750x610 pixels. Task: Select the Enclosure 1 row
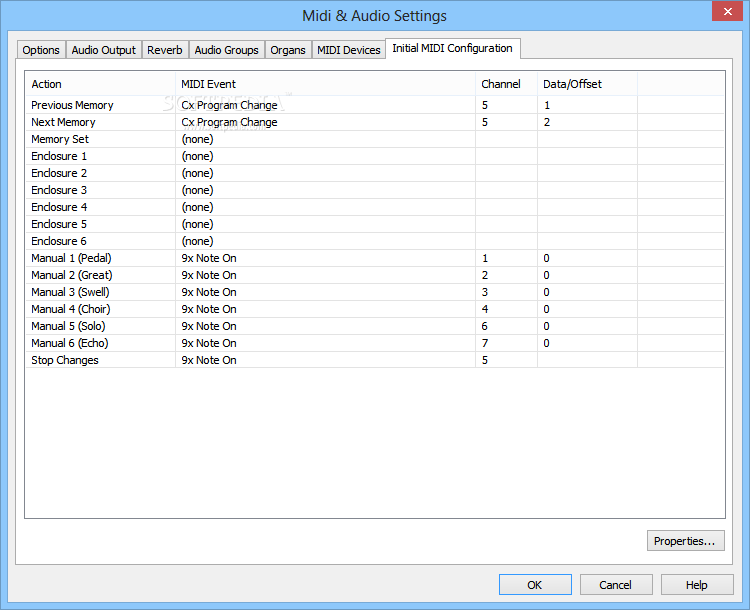[x=375, y=156]
